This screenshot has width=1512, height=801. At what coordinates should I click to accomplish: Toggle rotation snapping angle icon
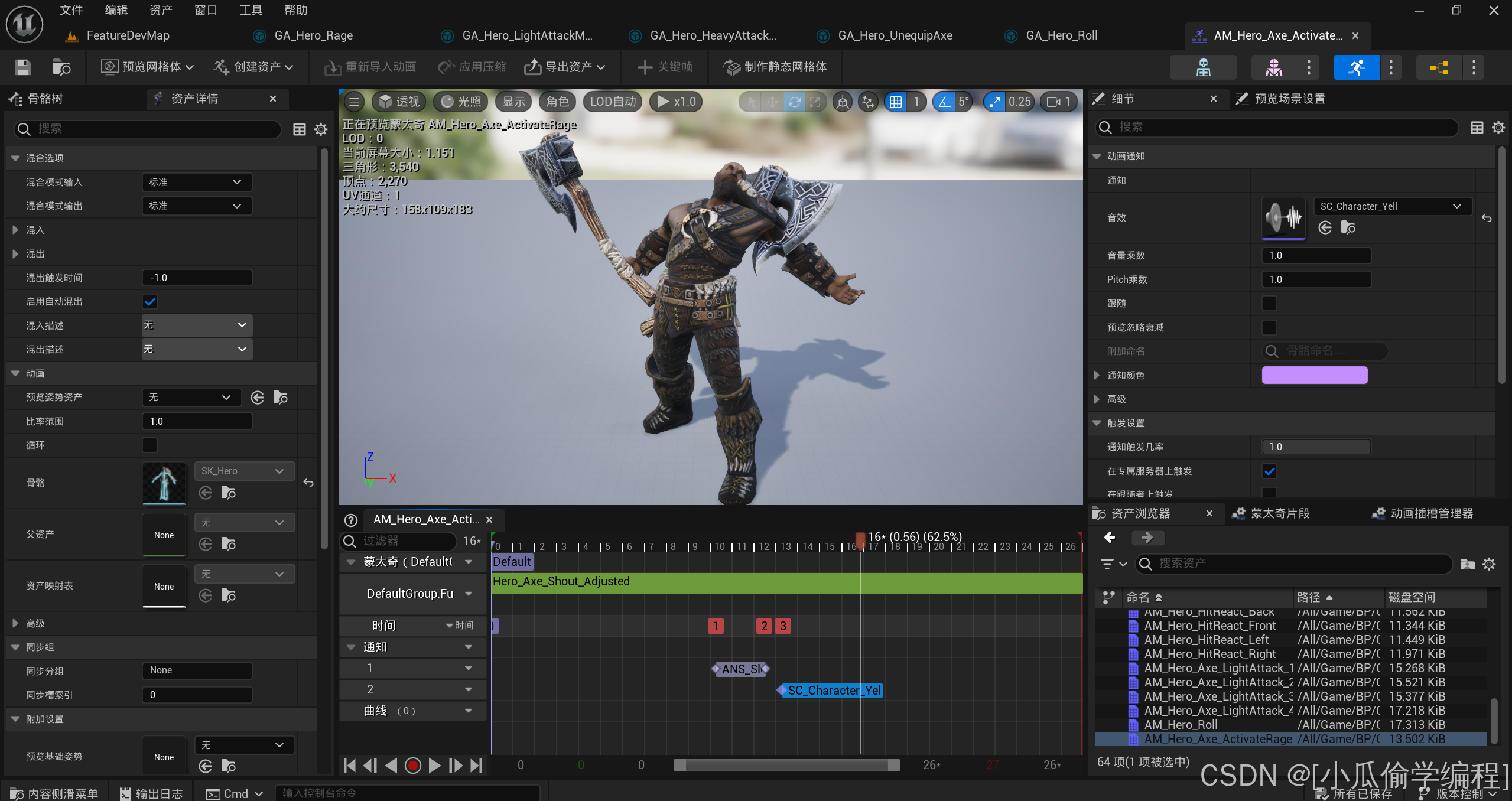click(x=945, y=102)
